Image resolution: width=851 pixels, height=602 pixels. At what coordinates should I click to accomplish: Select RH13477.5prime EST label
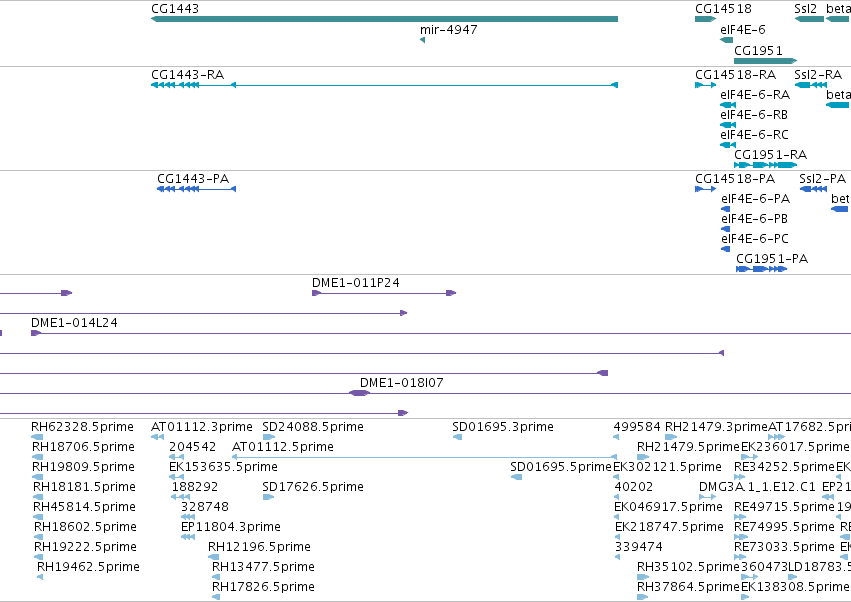[x=263, y=567]
